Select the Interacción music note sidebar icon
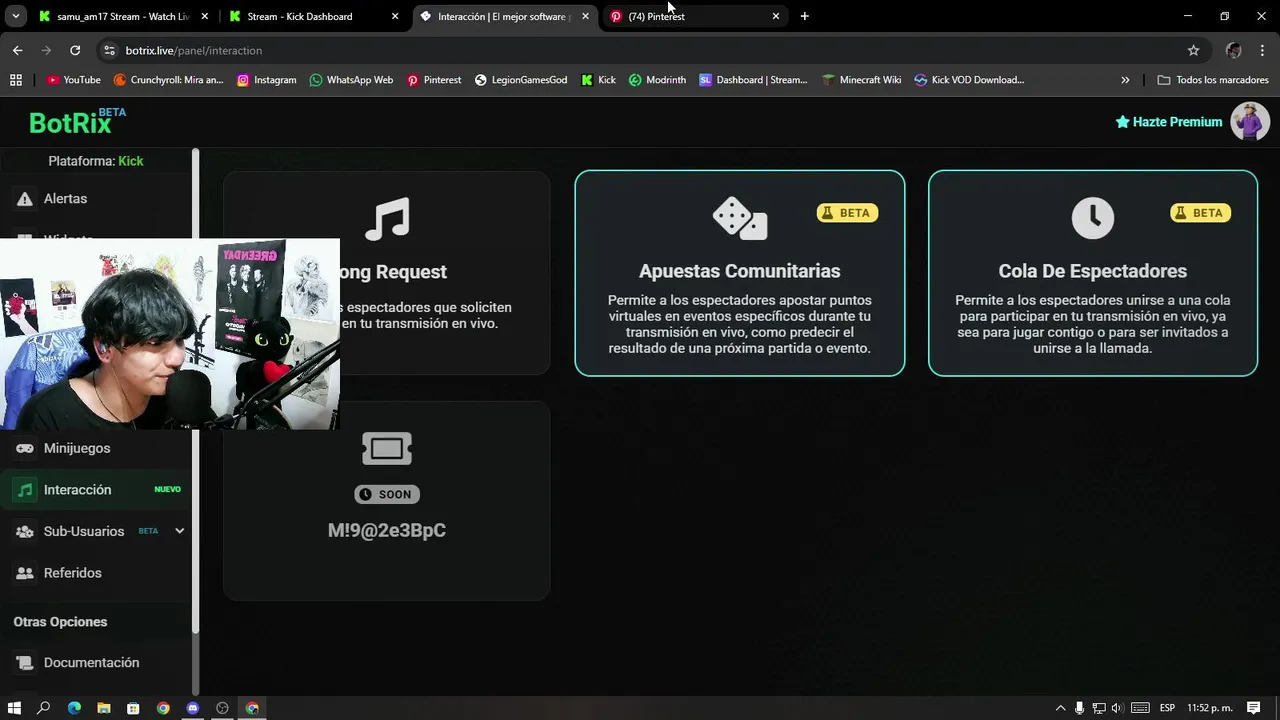This screenshot has height=720, width=1280. tap(25, 490)
